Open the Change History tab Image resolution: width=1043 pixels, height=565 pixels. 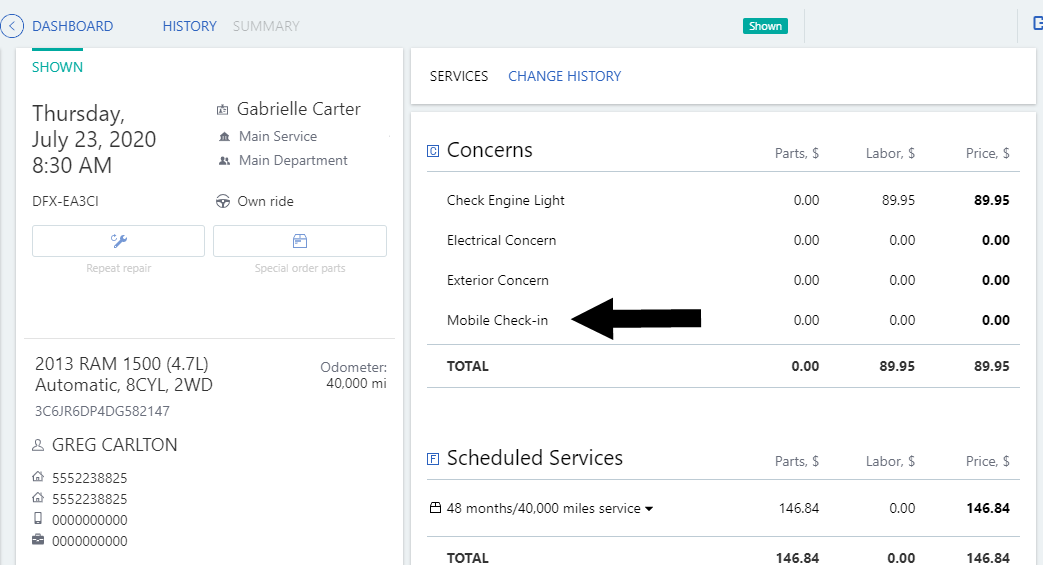click(x=564, y=76)
